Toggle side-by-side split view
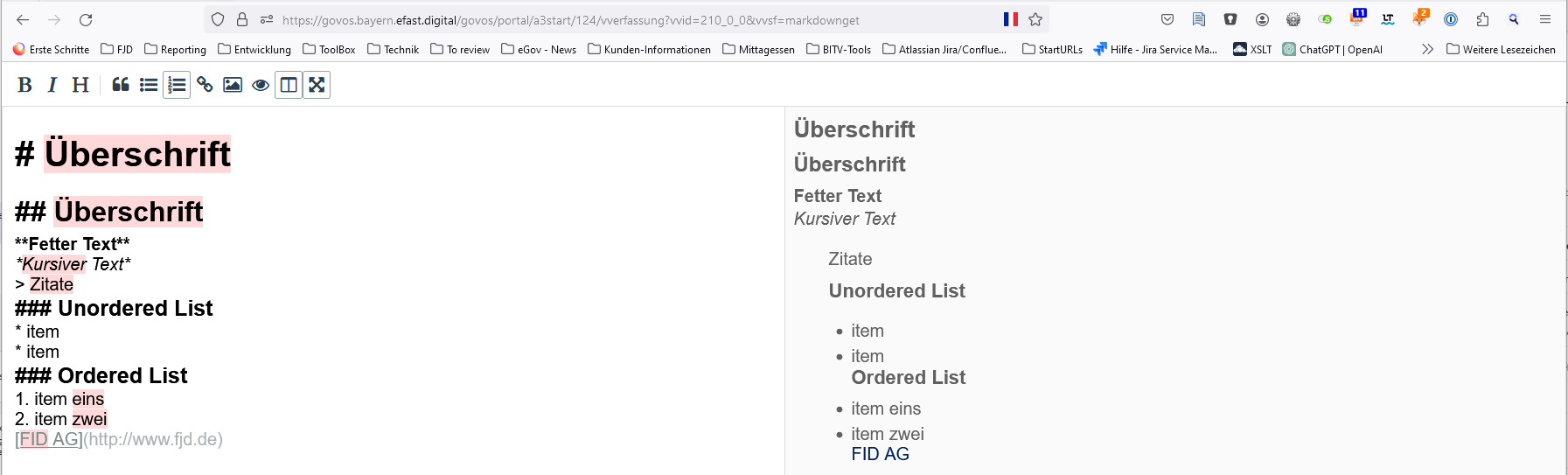 (x=289, y=85)
